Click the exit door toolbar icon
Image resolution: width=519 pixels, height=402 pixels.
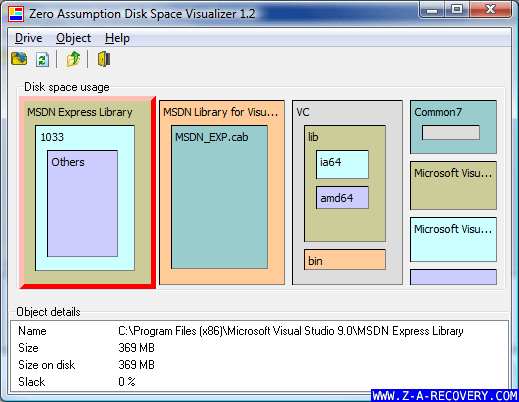pyautogui.click(x=104, y=59)
